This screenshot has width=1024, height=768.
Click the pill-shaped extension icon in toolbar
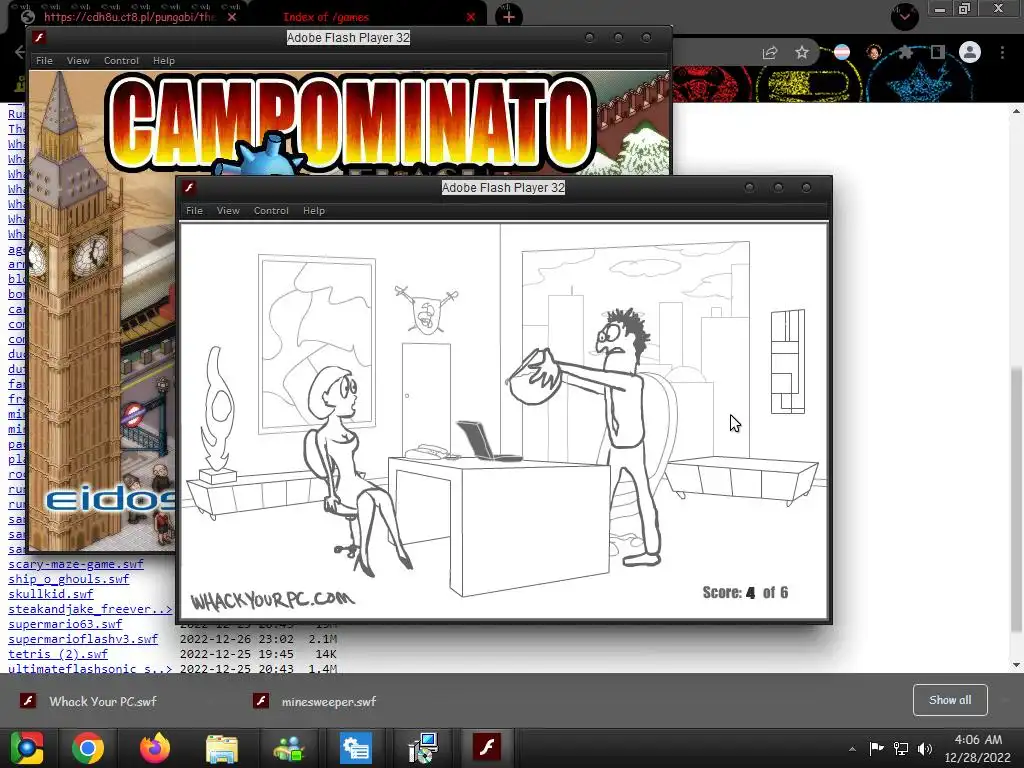pyautogui.click(x=842, y=52)
